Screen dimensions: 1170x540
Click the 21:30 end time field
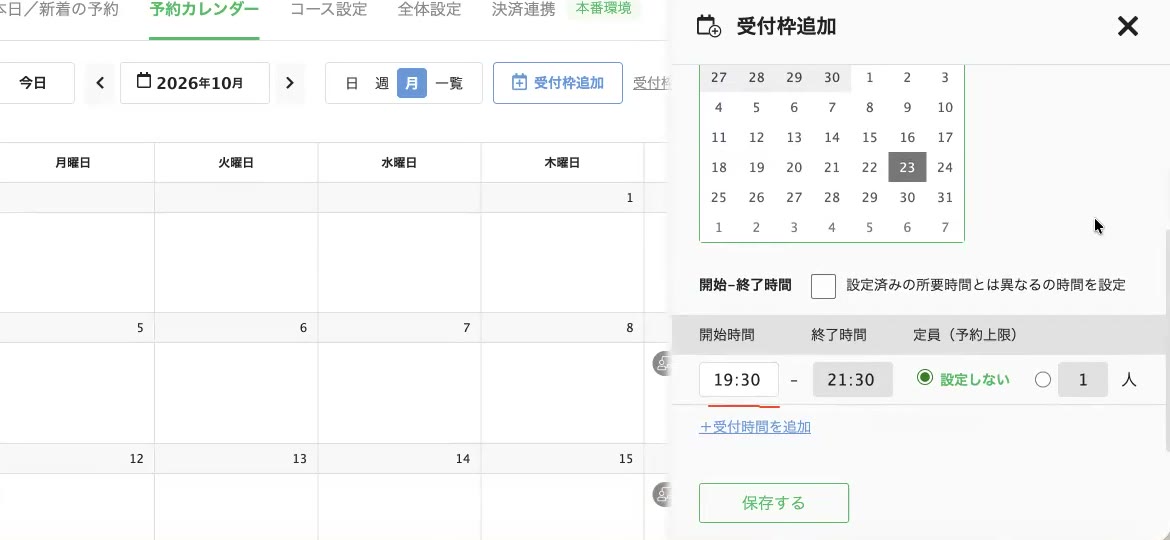pos(852,380)
